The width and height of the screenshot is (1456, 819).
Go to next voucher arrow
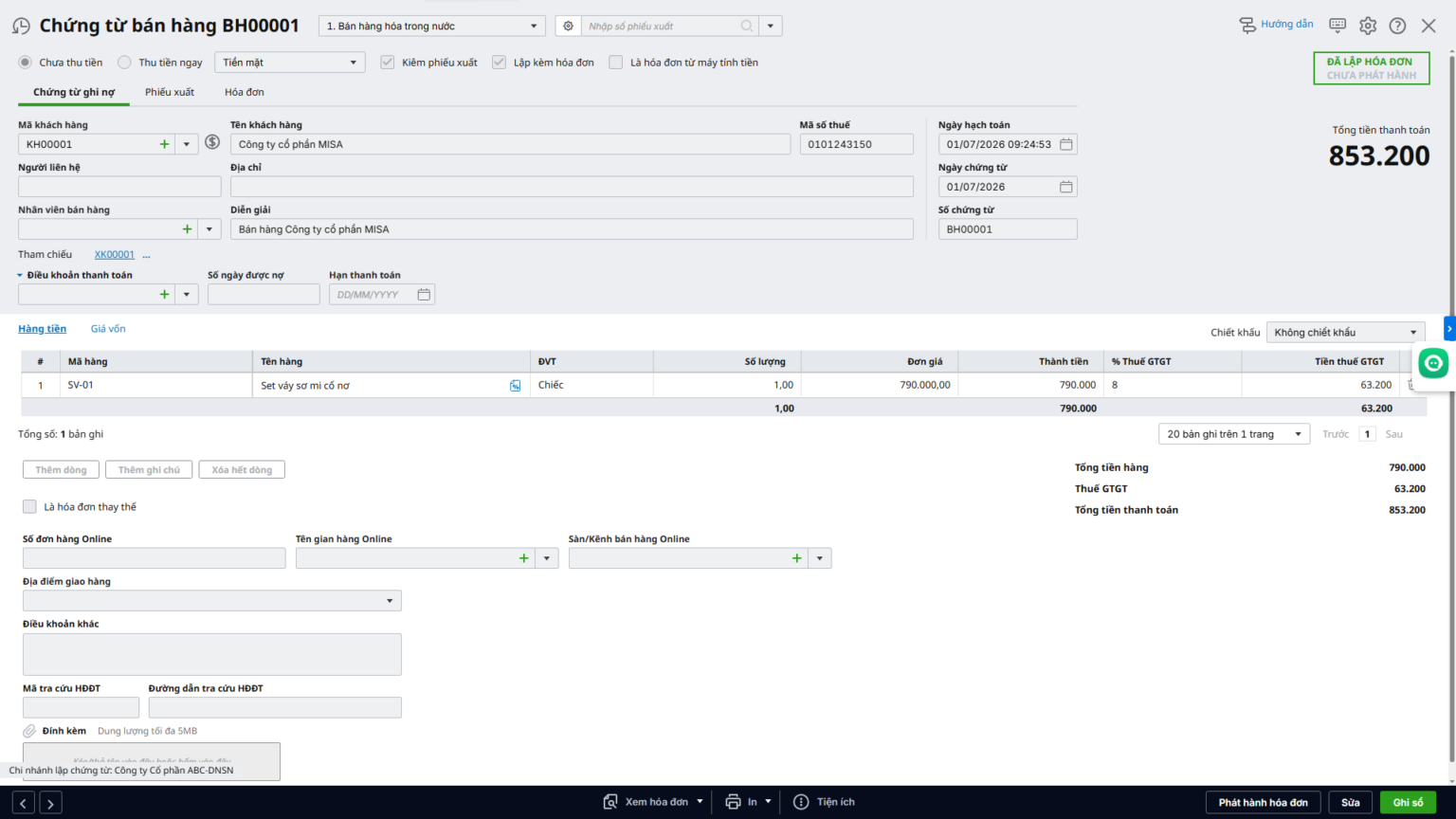click(x=50, y=803)
